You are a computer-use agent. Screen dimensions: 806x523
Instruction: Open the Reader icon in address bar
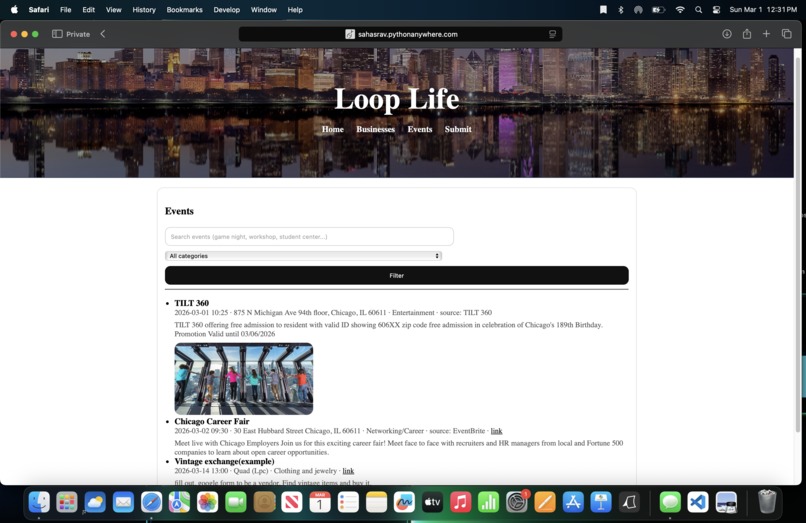[552, 34]
